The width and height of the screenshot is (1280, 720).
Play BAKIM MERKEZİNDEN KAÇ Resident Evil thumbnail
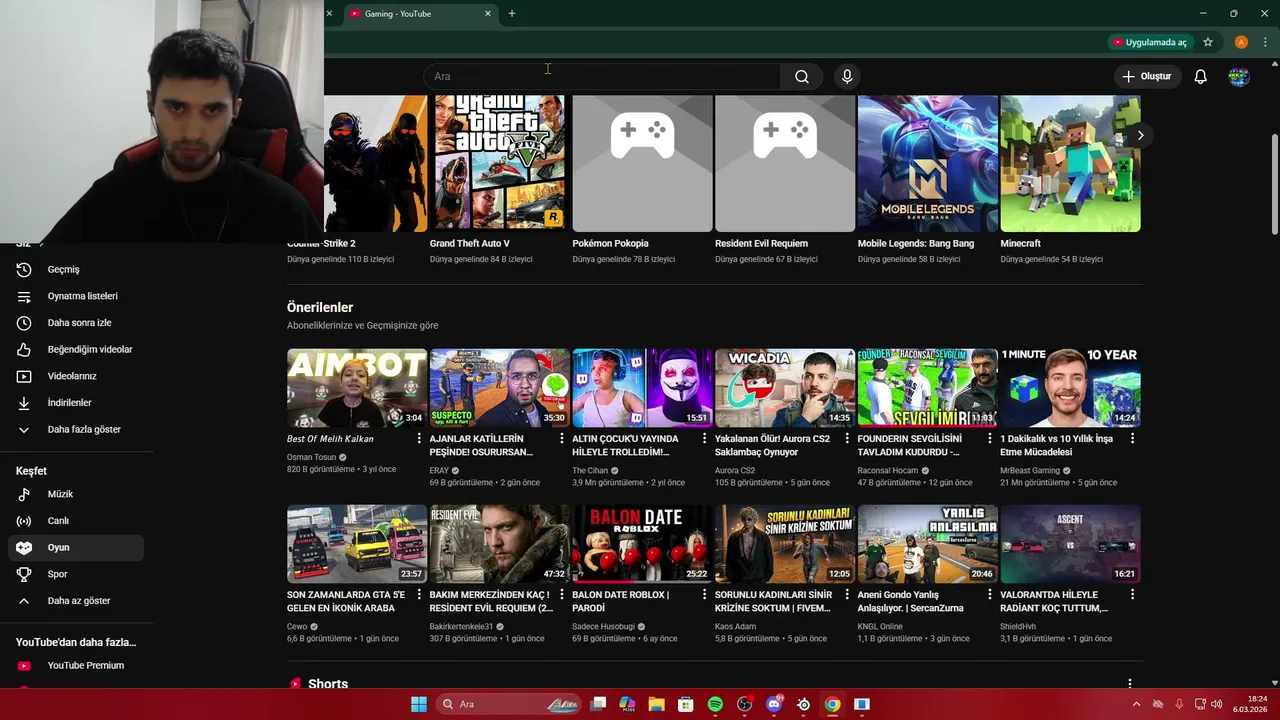pyautogui.click(x=499, y=544)
